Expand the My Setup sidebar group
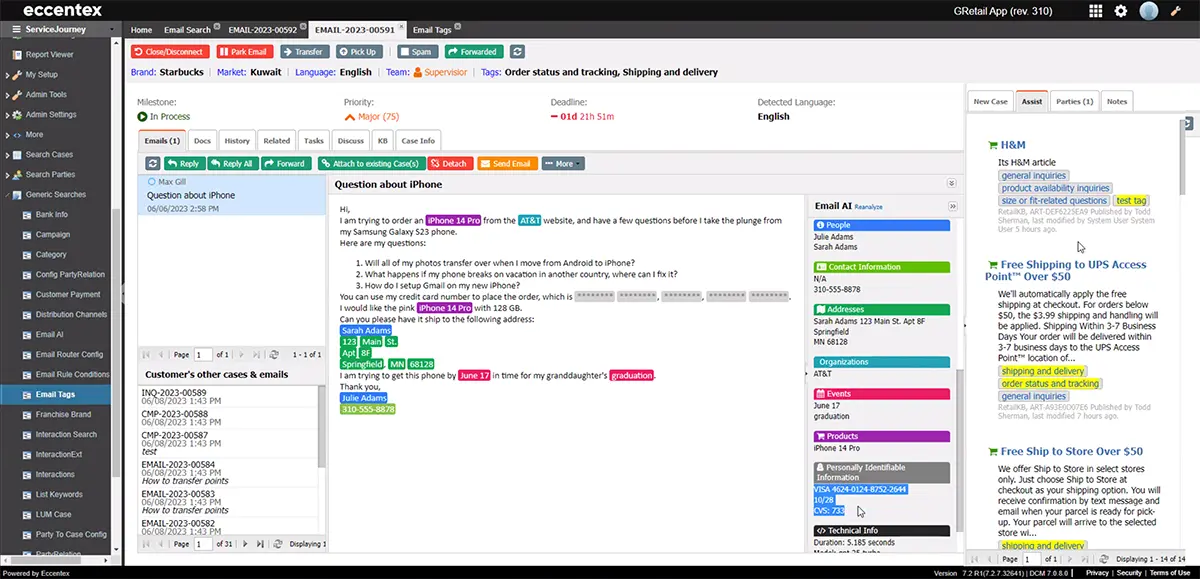This screenshot has width=1200, height=579. coord(8,75)
